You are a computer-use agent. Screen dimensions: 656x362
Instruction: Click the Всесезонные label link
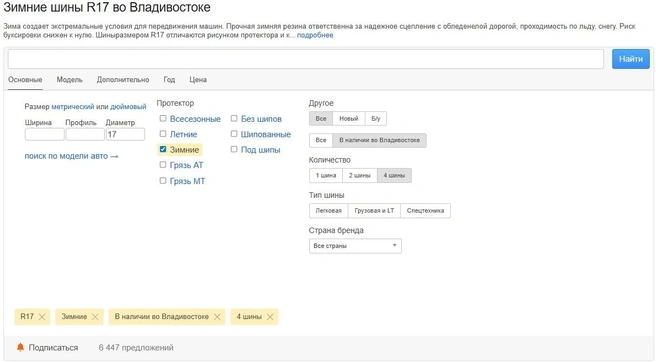coord(195,119)
